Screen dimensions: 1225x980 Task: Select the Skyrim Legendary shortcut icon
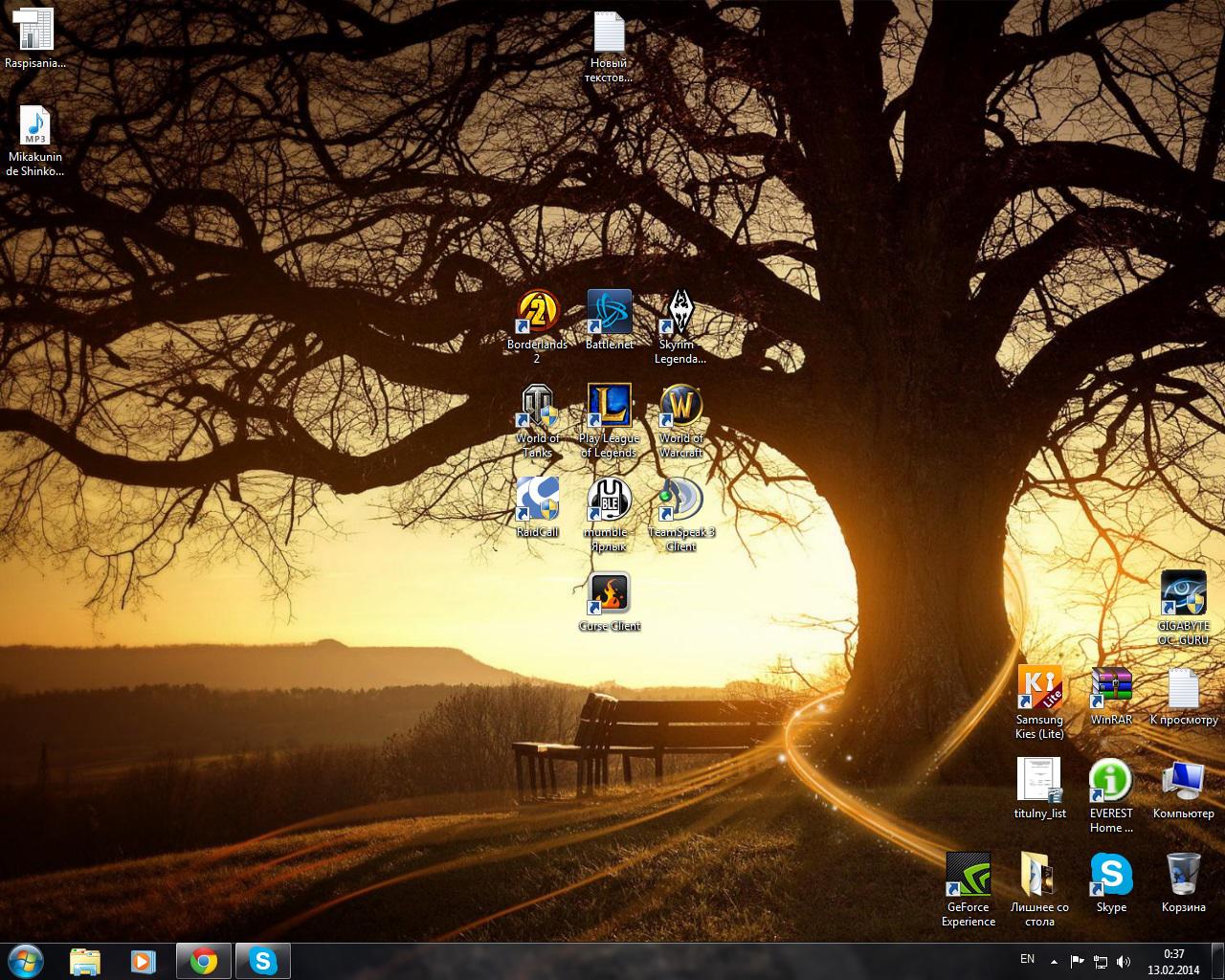pyautogui.click(x=680, y=312)
